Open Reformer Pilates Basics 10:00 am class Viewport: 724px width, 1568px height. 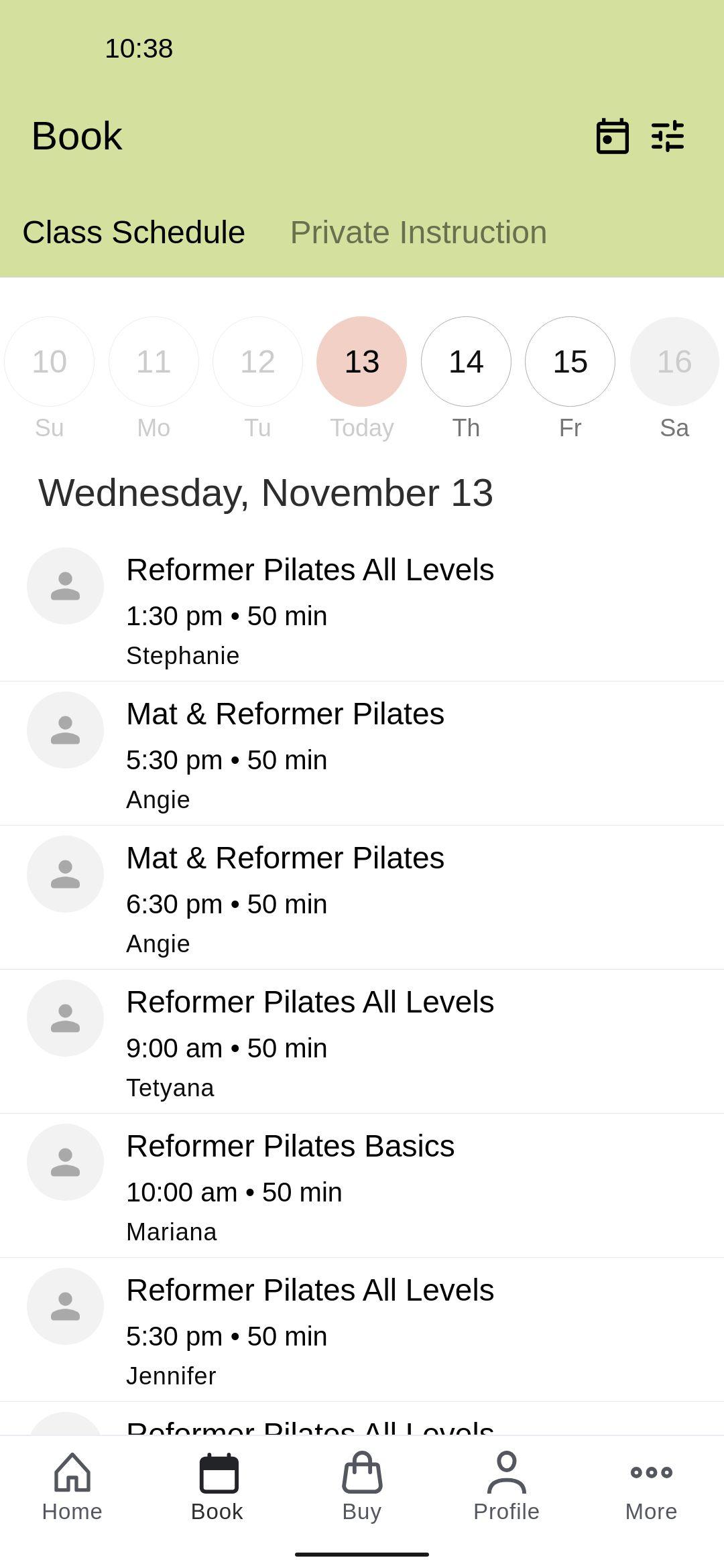tap(362, 1186)
